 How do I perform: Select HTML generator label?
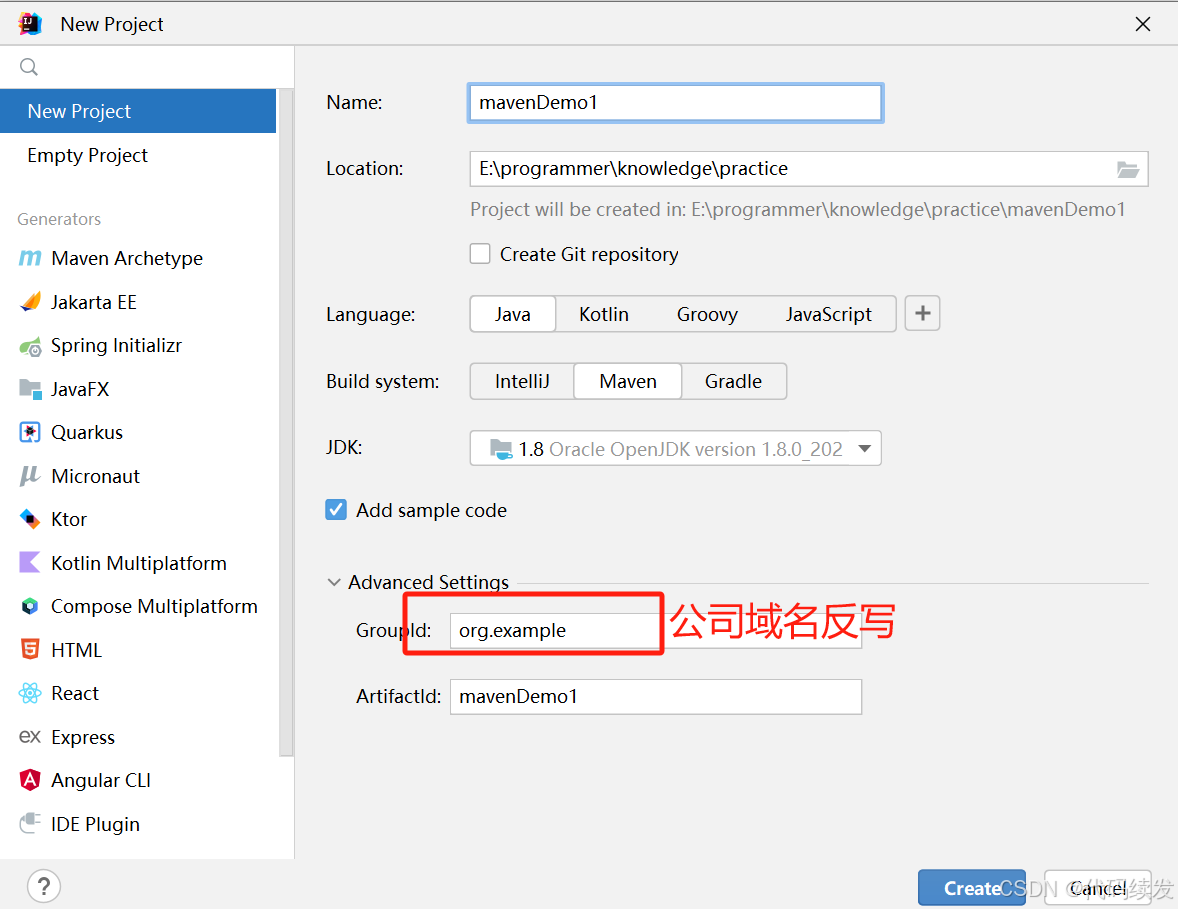click(76, 650)
